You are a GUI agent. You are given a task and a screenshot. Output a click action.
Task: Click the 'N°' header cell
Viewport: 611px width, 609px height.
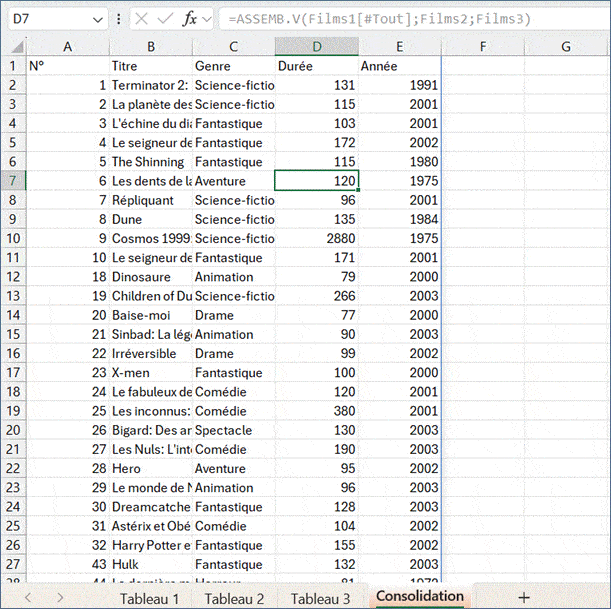[68, 66]
